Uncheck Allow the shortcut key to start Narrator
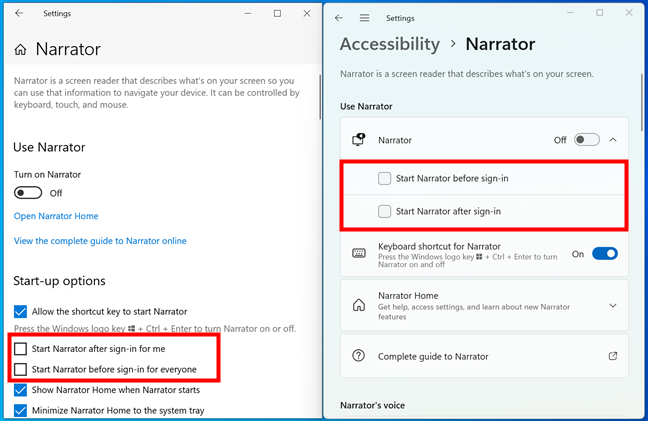This screenshot has height=421, width=648. [20, 312]
